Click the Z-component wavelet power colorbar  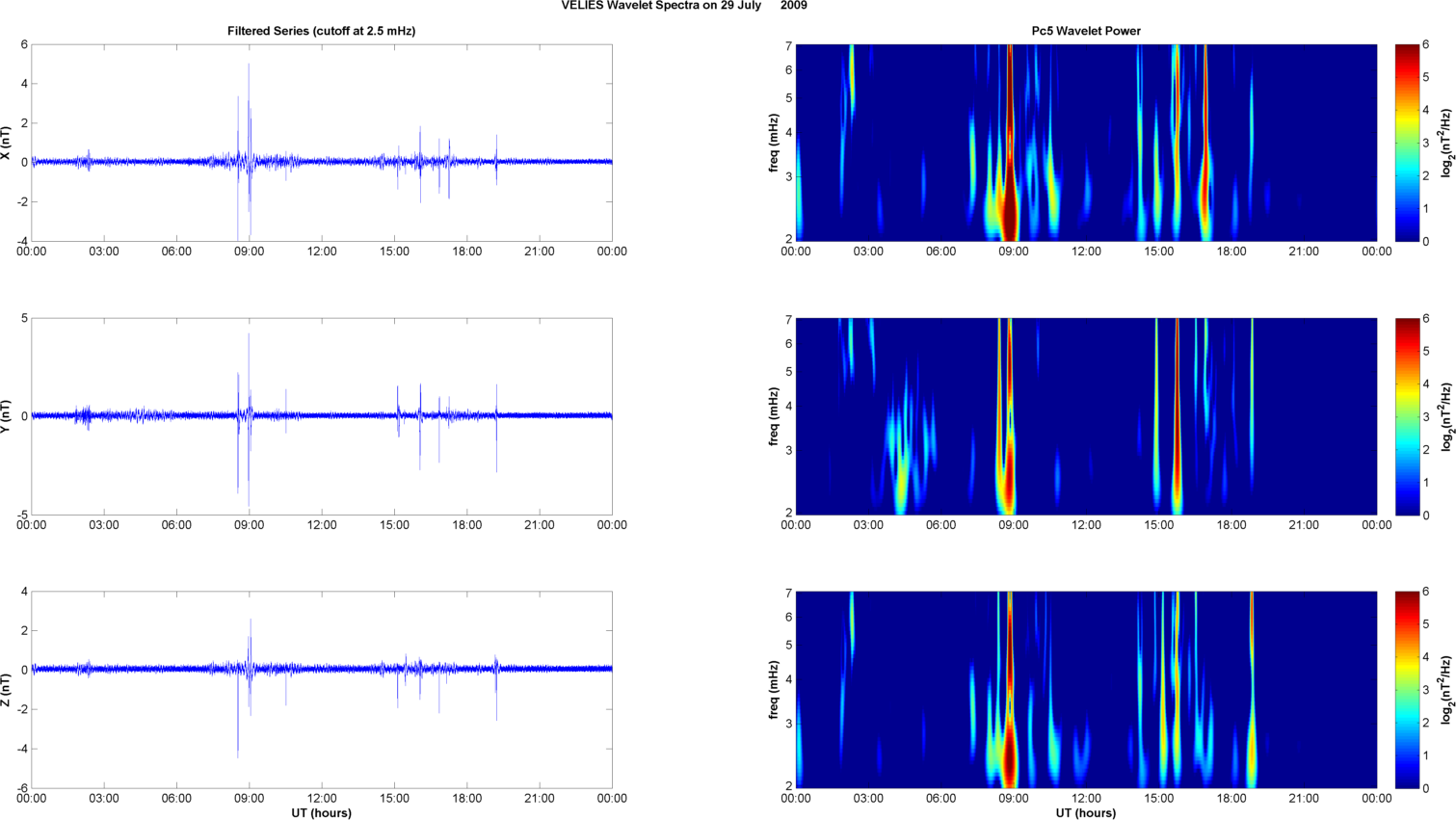(1407, 690)
